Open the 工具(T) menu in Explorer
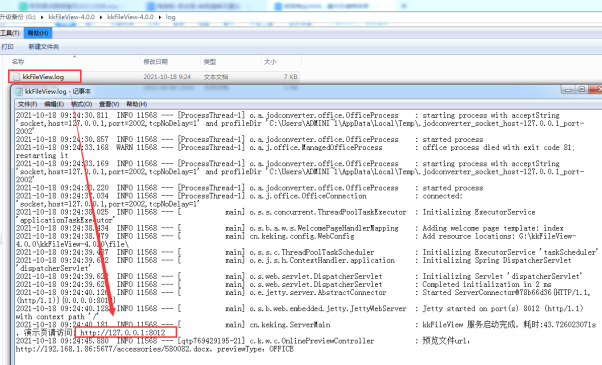602x365 pixels. click(10, 33)
